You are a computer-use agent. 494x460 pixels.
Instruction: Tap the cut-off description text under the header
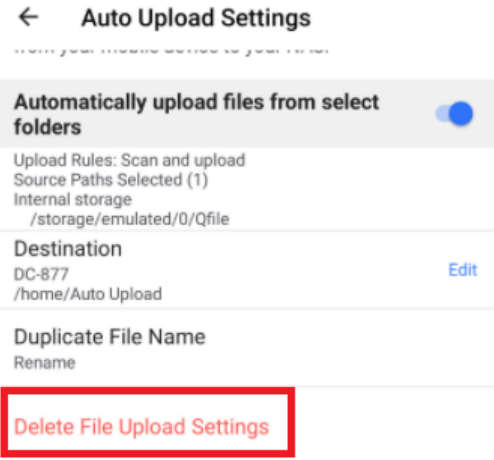click(172, 50)
